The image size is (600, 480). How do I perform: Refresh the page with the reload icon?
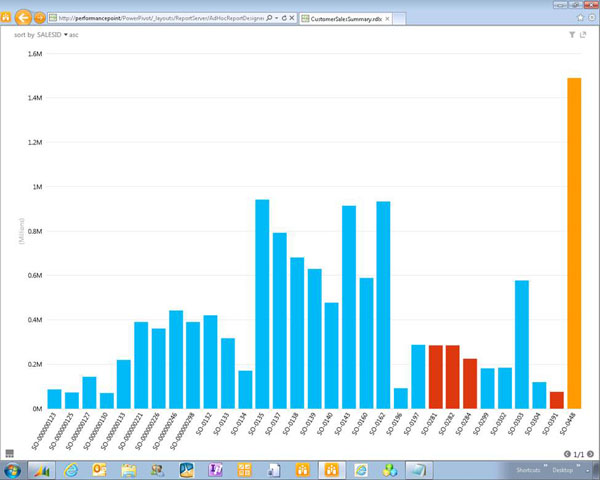point(284,18)
